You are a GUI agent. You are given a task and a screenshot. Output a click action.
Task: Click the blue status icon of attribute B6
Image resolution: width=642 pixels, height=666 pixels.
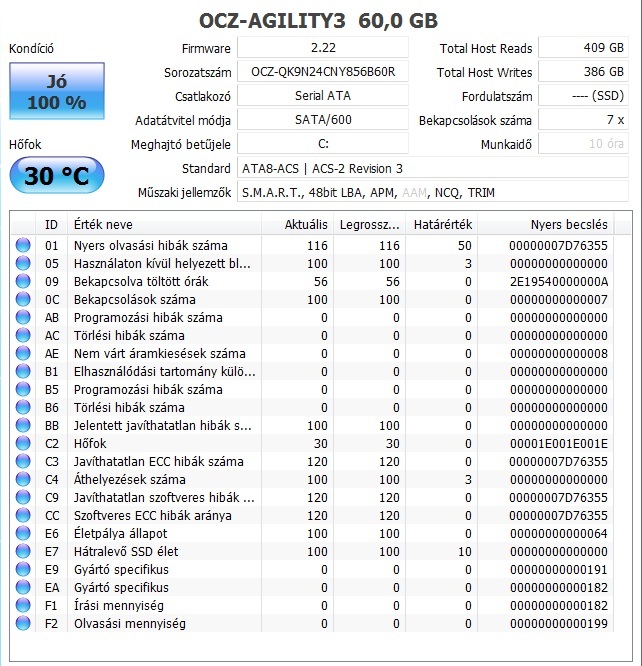coord(23,407)
